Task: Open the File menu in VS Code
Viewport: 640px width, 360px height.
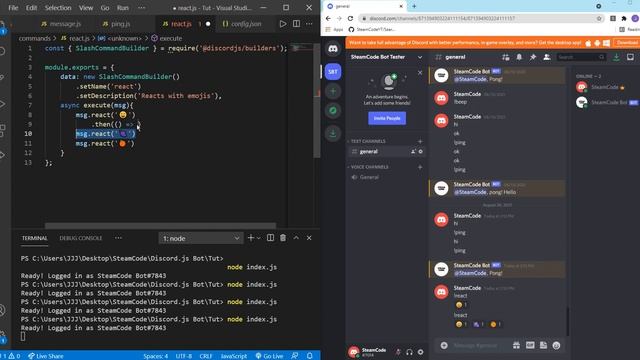Action: [x=13, y=8]
